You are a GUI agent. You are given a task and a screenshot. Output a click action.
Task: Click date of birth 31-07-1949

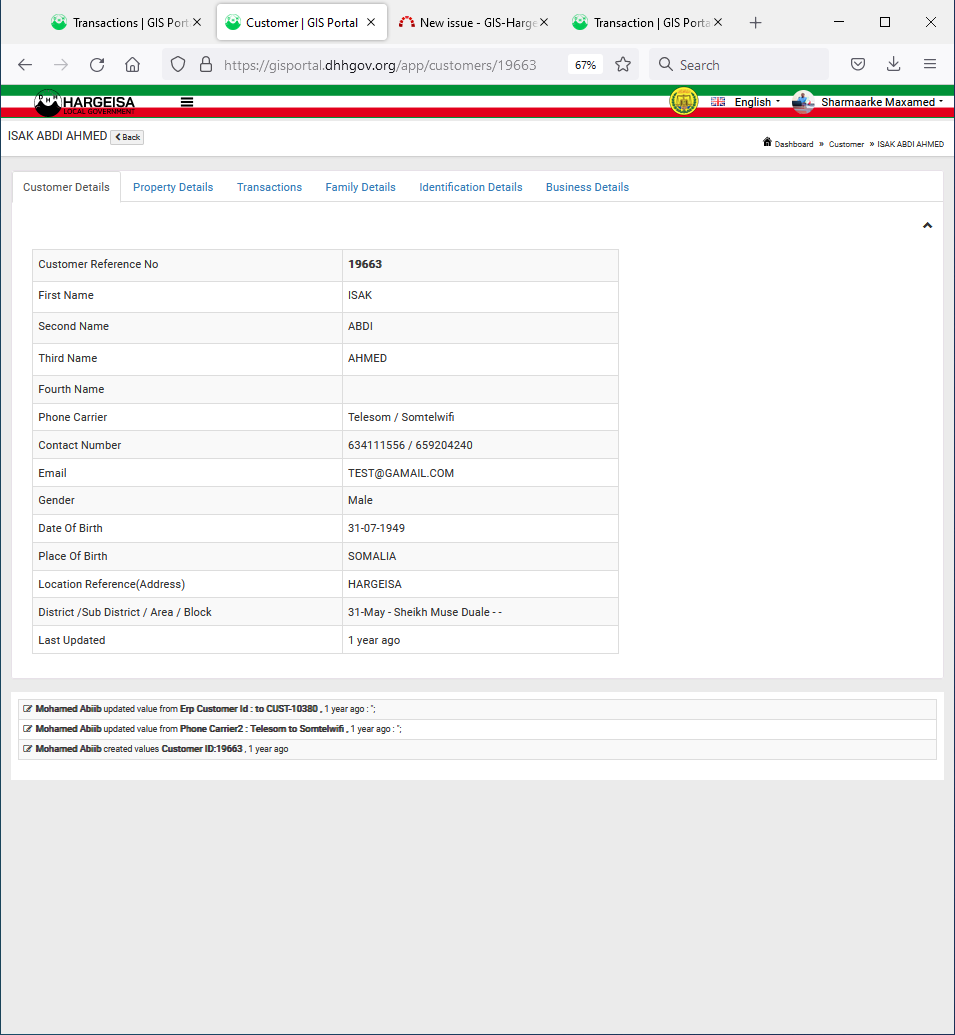pos(376,528)
